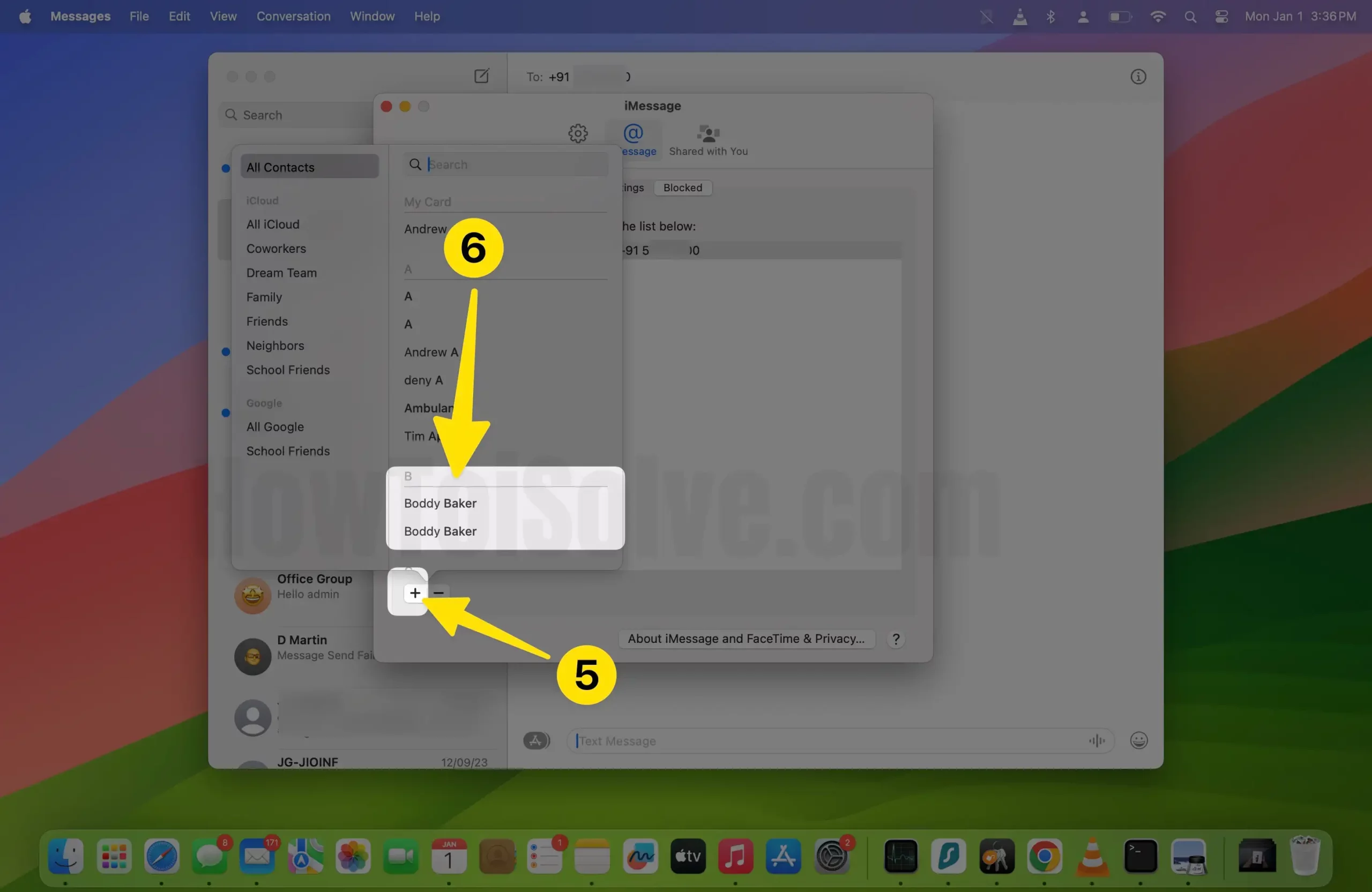Choose the first Boddy Baker contact
The image size is (1372, 892).
click(x=441, y=503)
